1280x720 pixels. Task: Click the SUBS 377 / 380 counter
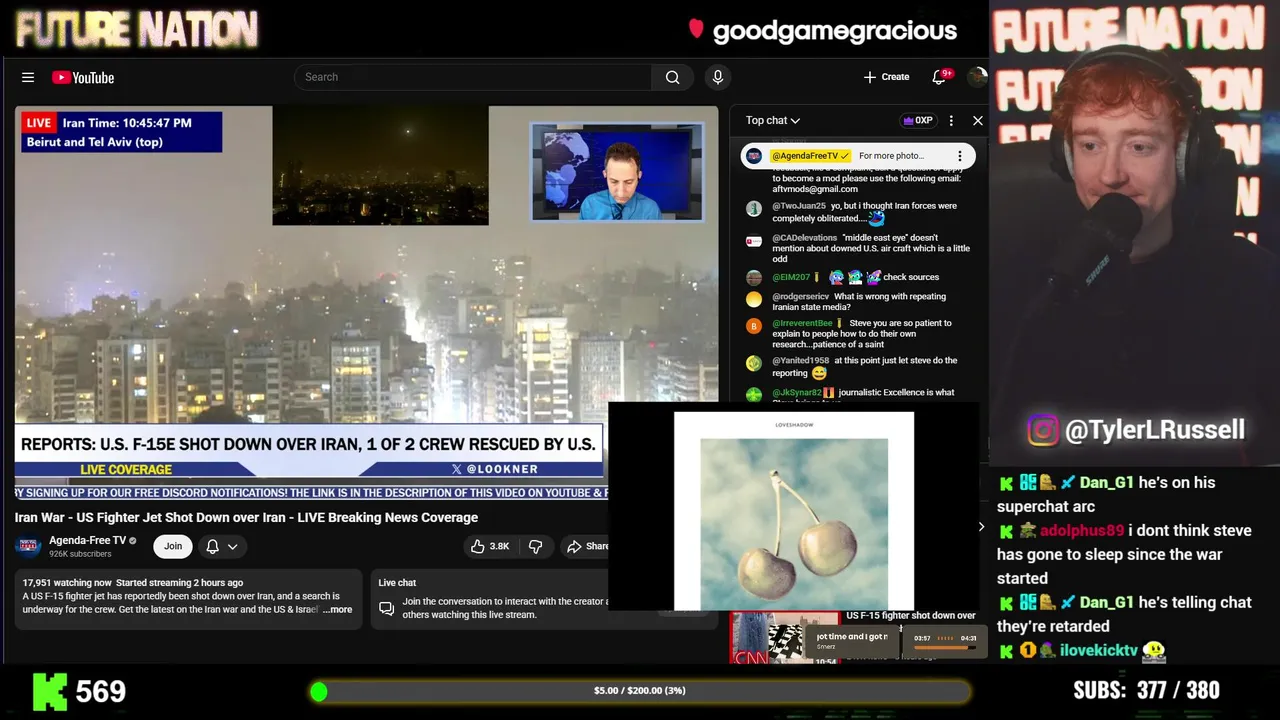tap(1147, 690)
